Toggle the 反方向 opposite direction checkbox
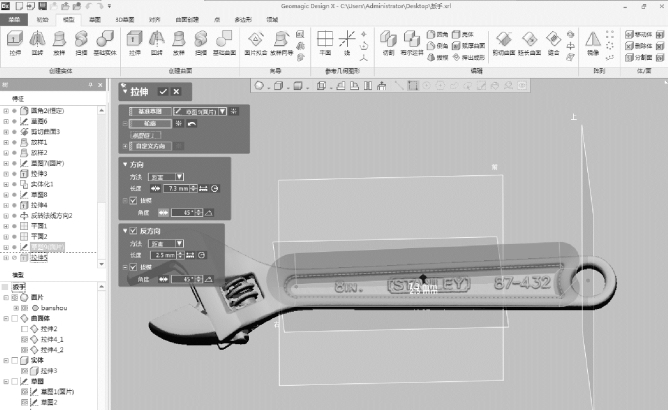This screenshot has height=410, width=668. 133,231
